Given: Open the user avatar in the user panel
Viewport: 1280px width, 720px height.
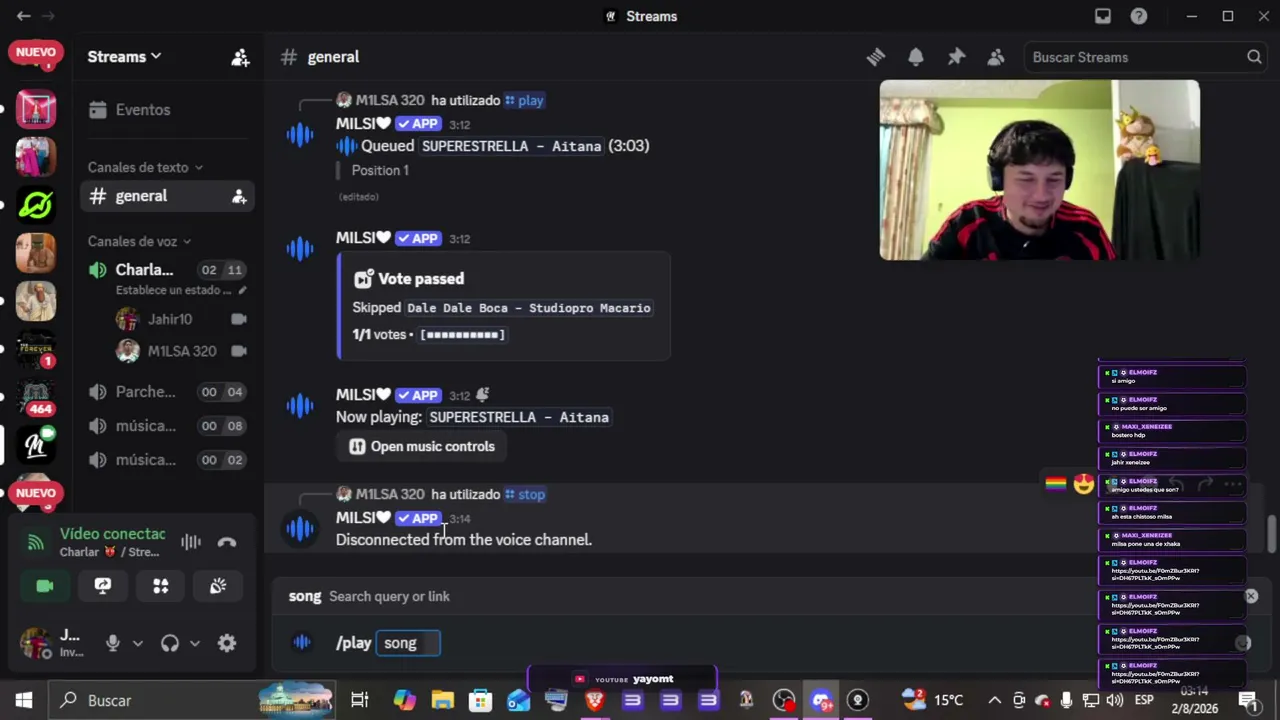Looking at the screenshot, I should tap(36, 643).
